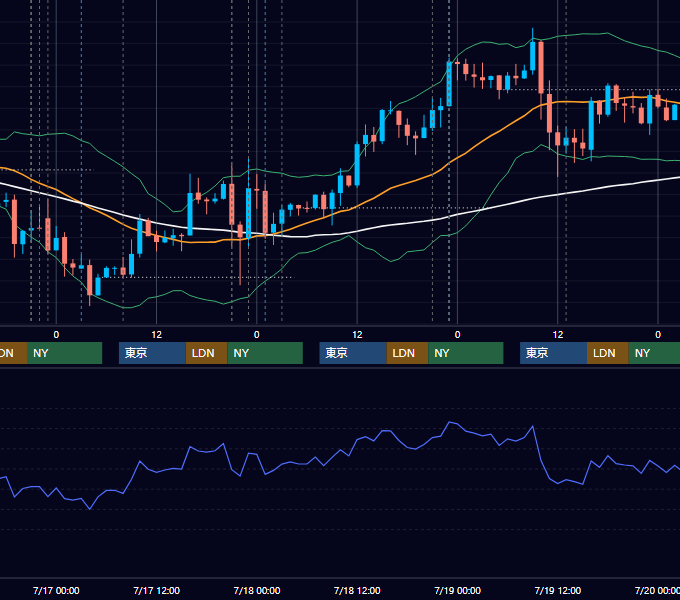
Task: Click the hour tick 12 above 7/18 12:00
Action: pyautogui.click(x=357, y=335)
